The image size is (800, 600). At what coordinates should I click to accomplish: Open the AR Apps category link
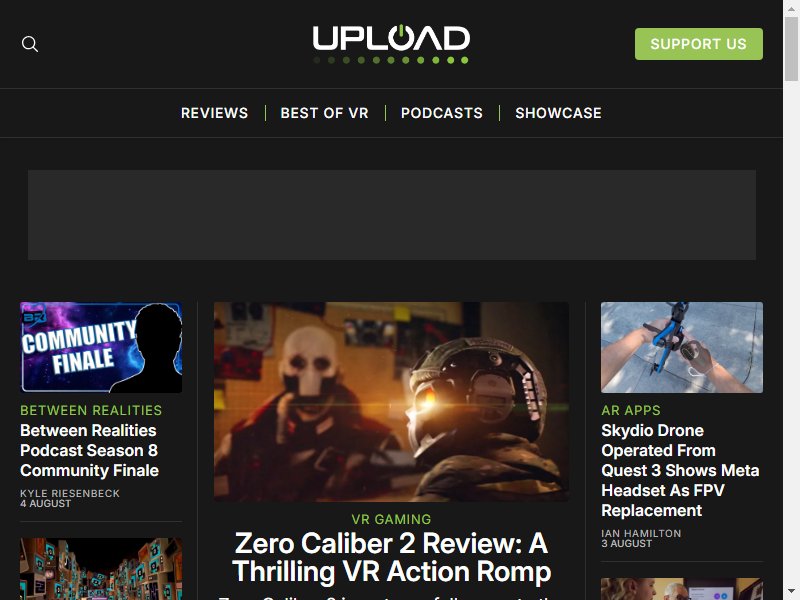point(631,410)
